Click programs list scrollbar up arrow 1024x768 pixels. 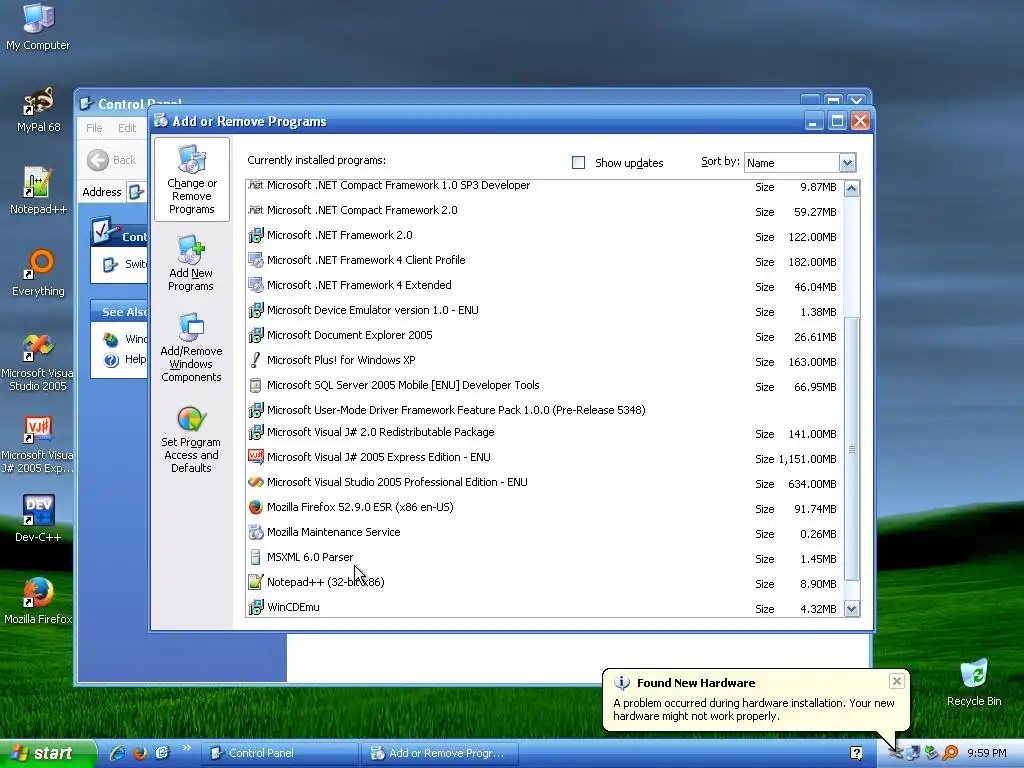[852, 189]
